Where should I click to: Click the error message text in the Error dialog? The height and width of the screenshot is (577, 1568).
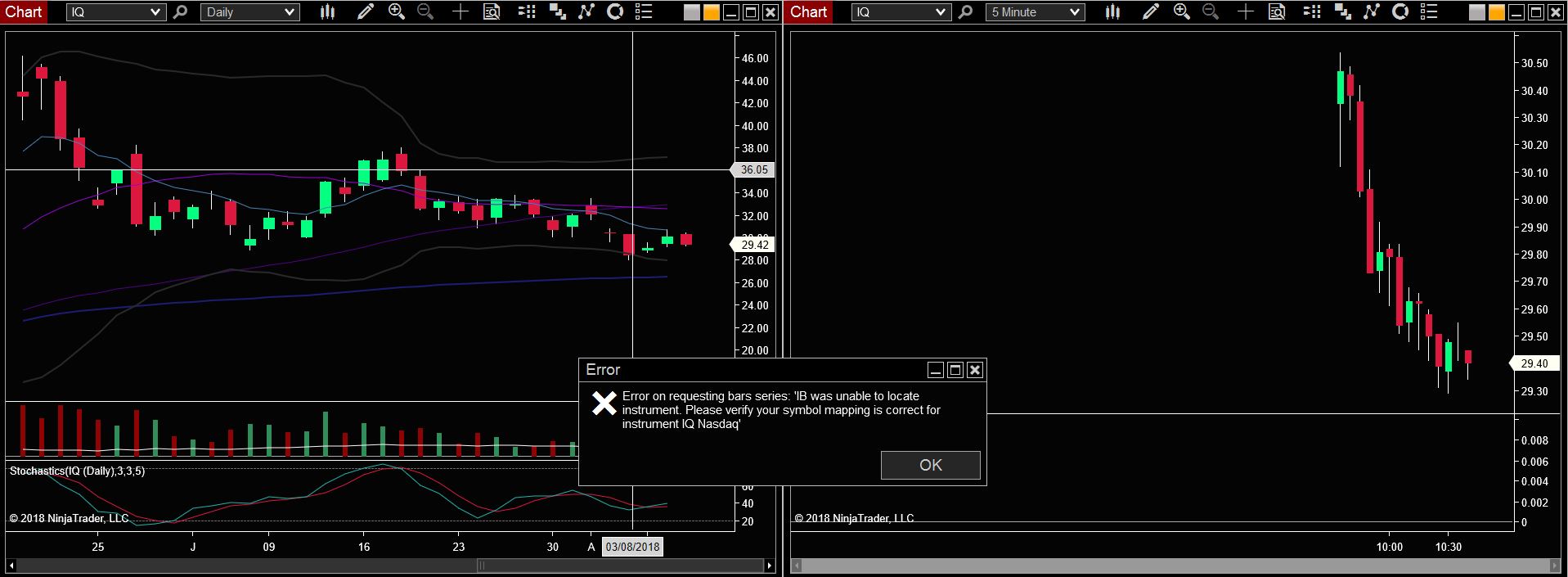click(781, 410)
